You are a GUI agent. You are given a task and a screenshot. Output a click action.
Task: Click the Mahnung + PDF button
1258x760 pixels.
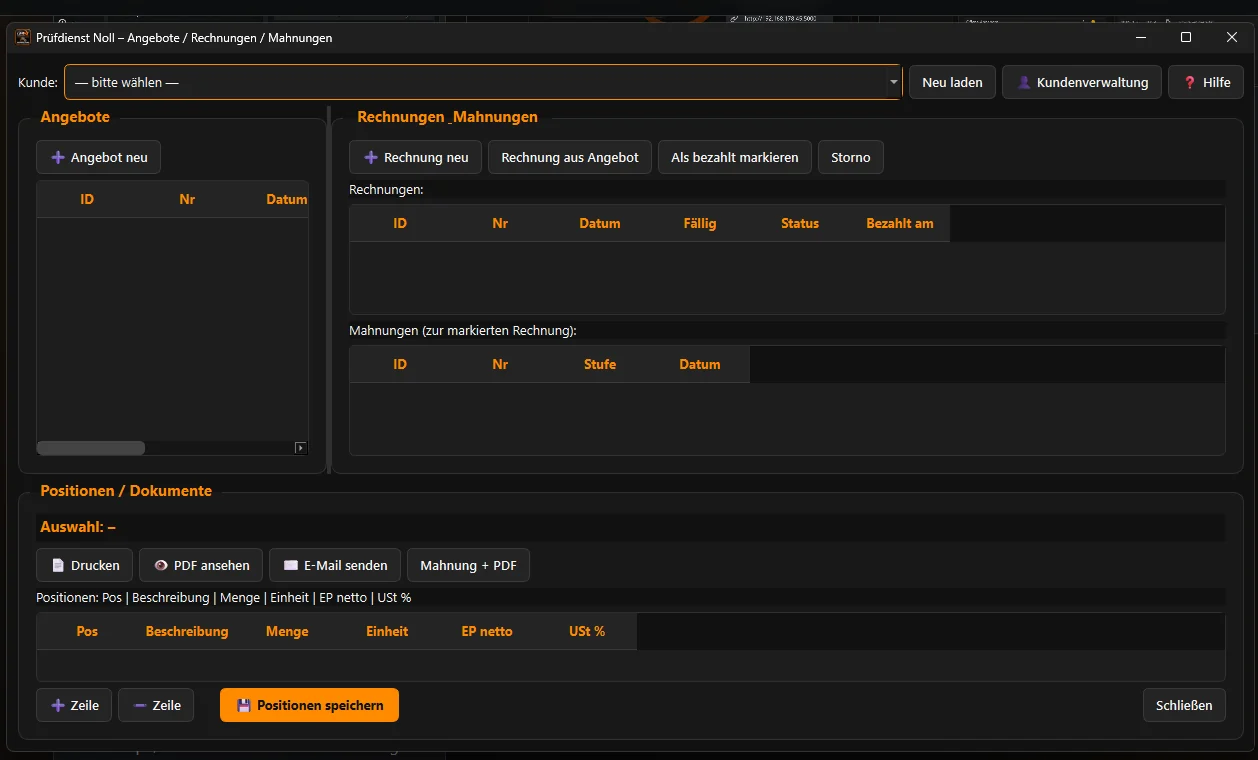point(468,565)
